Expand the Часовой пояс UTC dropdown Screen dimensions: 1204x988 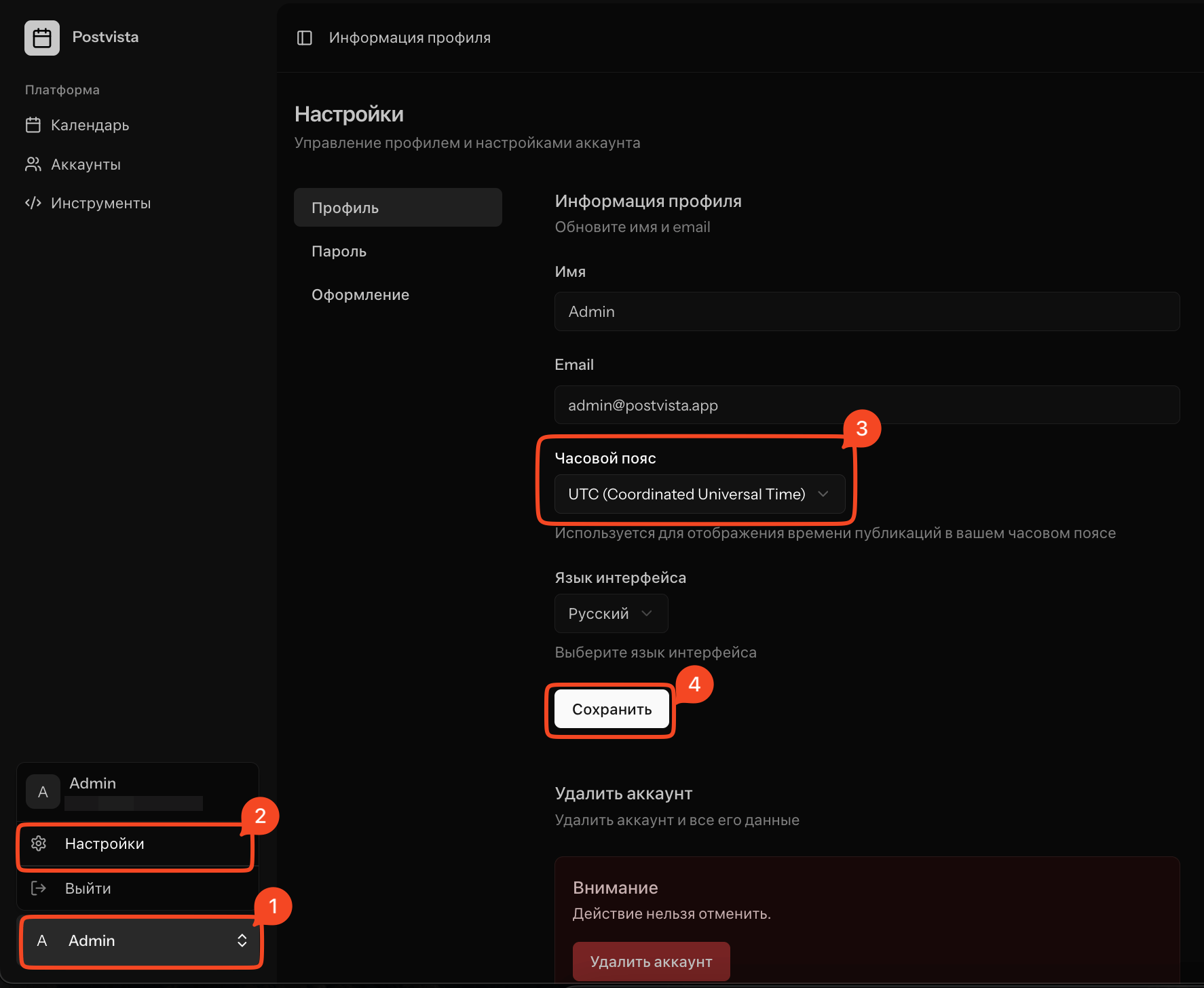pos(699,494)
